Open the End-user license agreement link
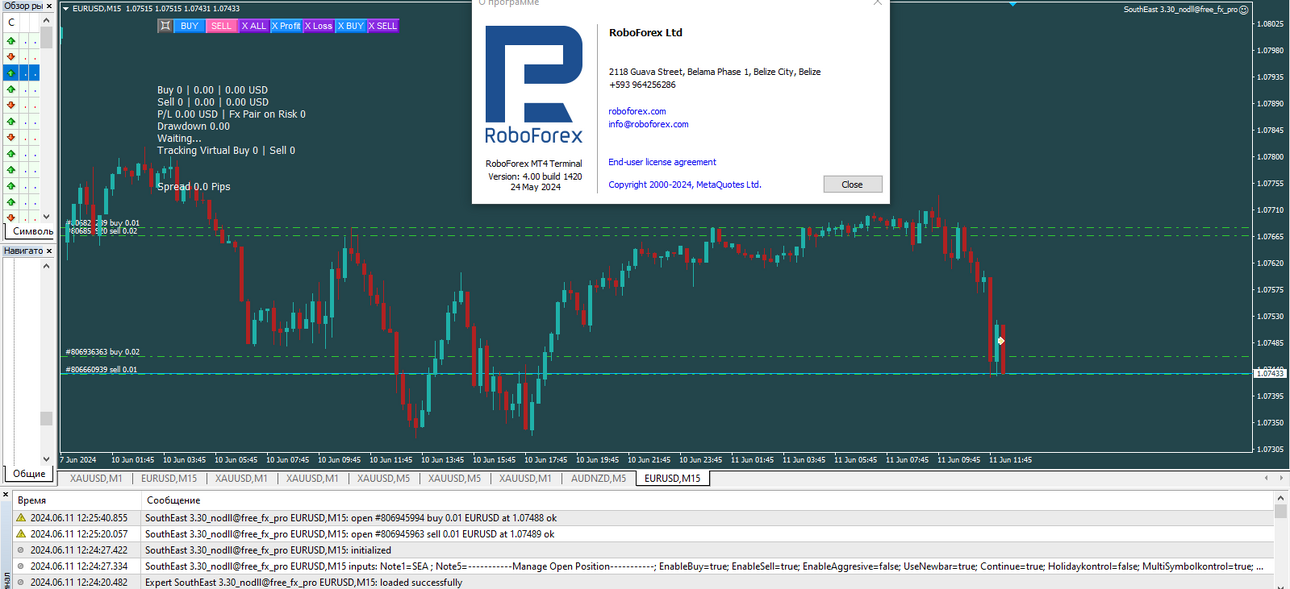1290x589 pixels. pyautogui.click(x=662, y=162)
